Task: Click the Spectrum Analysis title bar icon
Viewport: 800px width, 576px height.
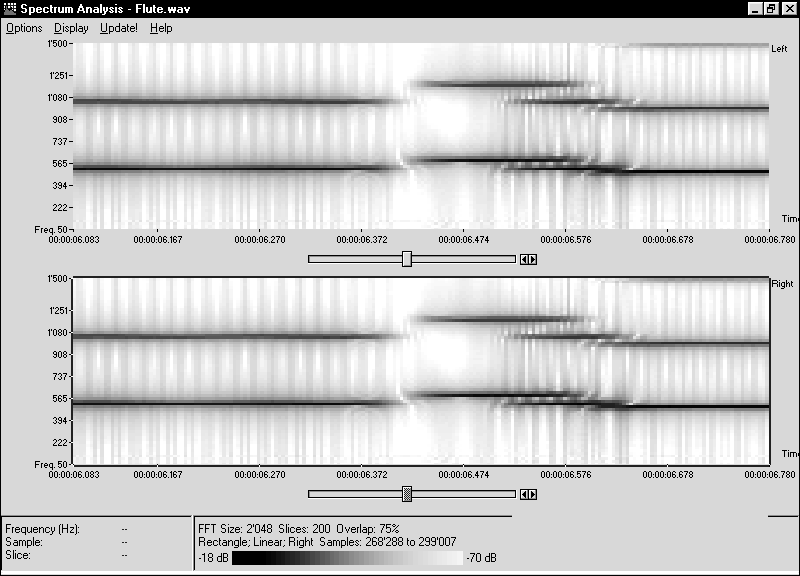Action: tap(11, 8)
